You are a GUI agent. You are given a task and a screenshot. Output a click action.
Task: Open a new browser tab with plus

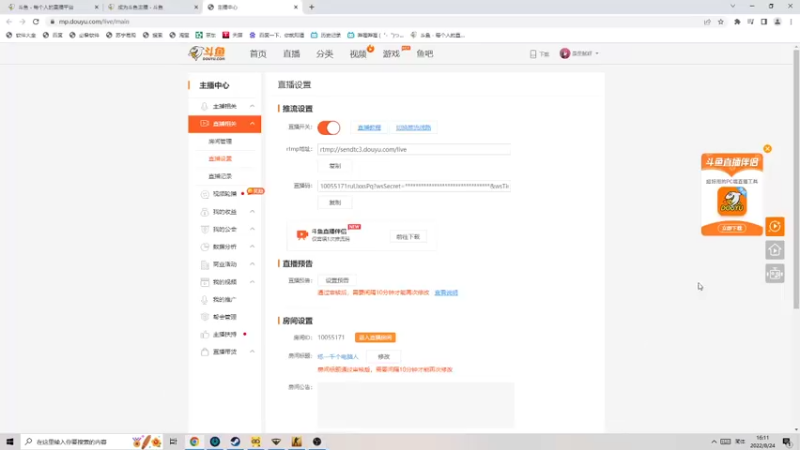[312, 7]
